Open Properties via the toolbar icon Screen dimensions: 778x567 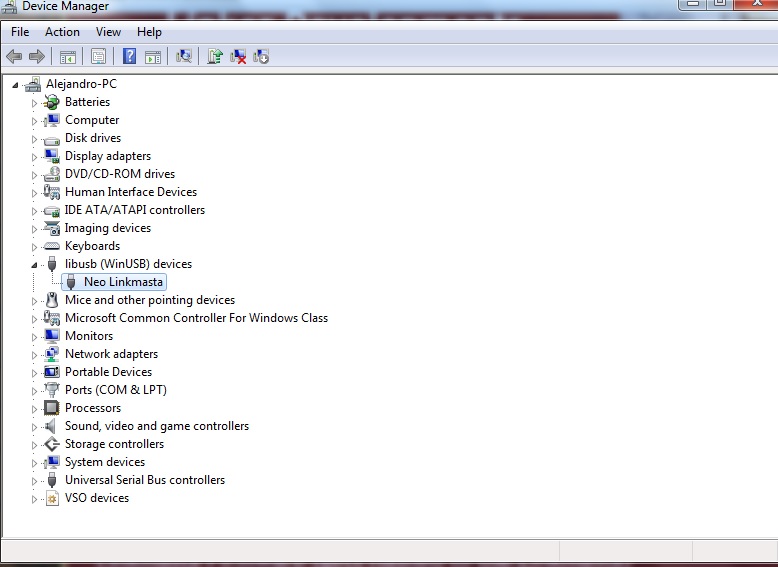pos(98,57)
